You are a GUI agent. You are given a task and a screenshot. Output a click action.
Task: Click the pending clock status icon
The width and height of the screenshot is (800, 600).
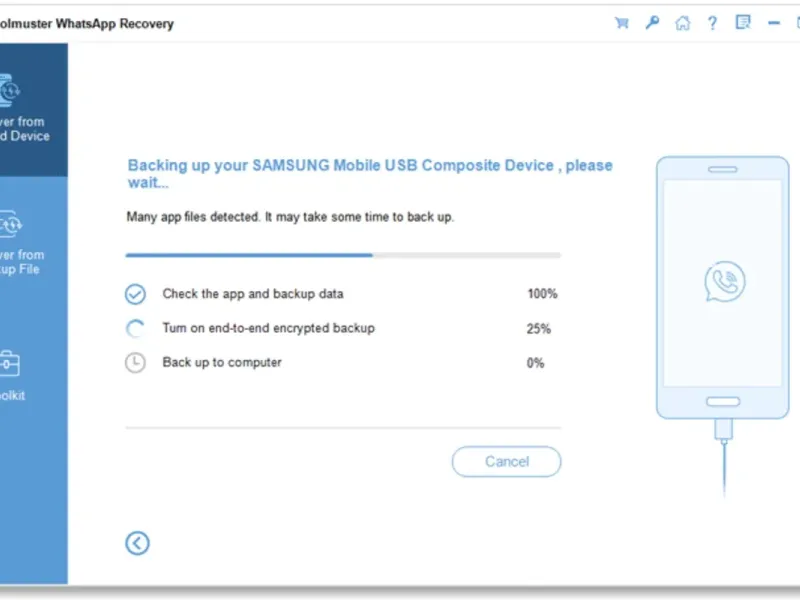coord(135,363)
